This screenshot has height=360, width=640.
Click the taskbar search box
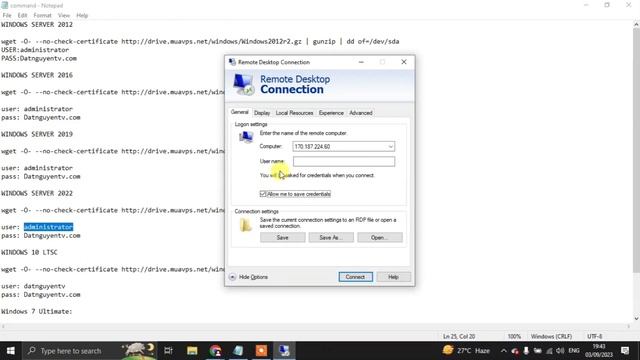[90, 351]
